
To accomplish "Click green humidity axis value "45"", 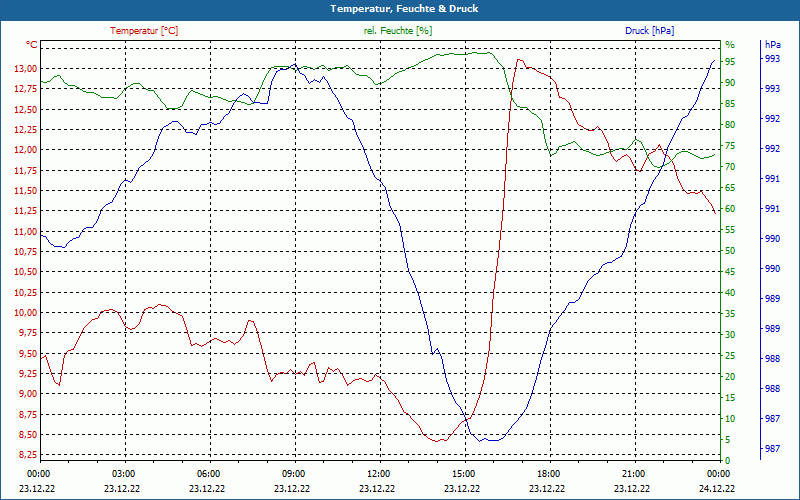I will [x=730, y=272].
